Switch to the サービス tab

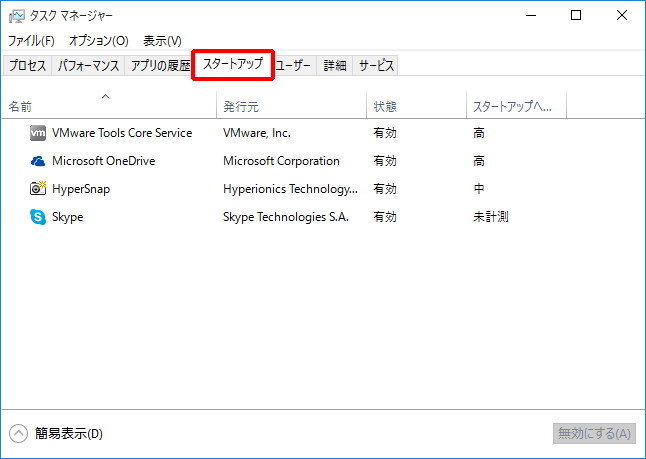376,66
